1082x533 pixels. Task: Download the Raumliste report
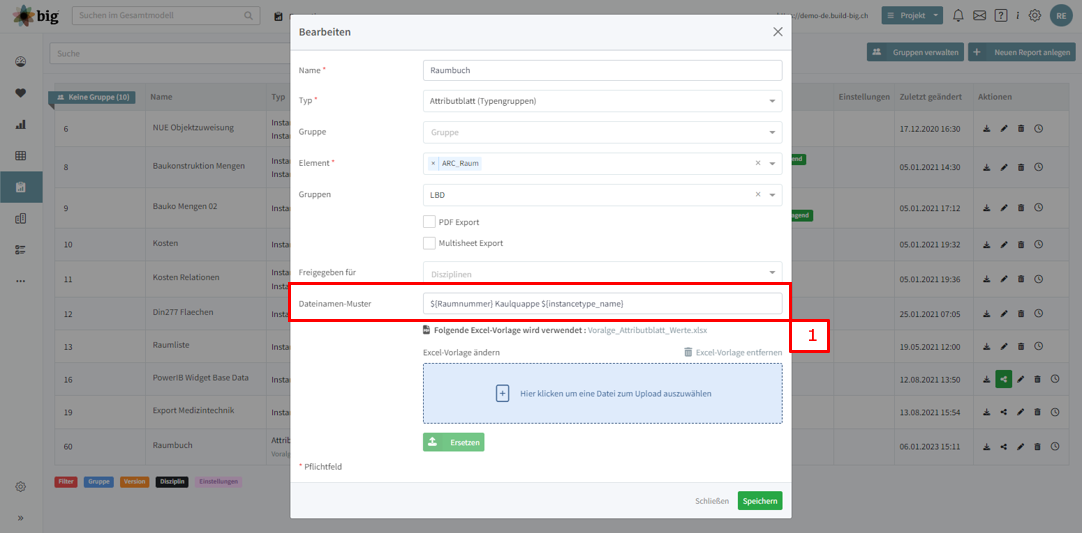pyautogui.click(x=987, y=345)
